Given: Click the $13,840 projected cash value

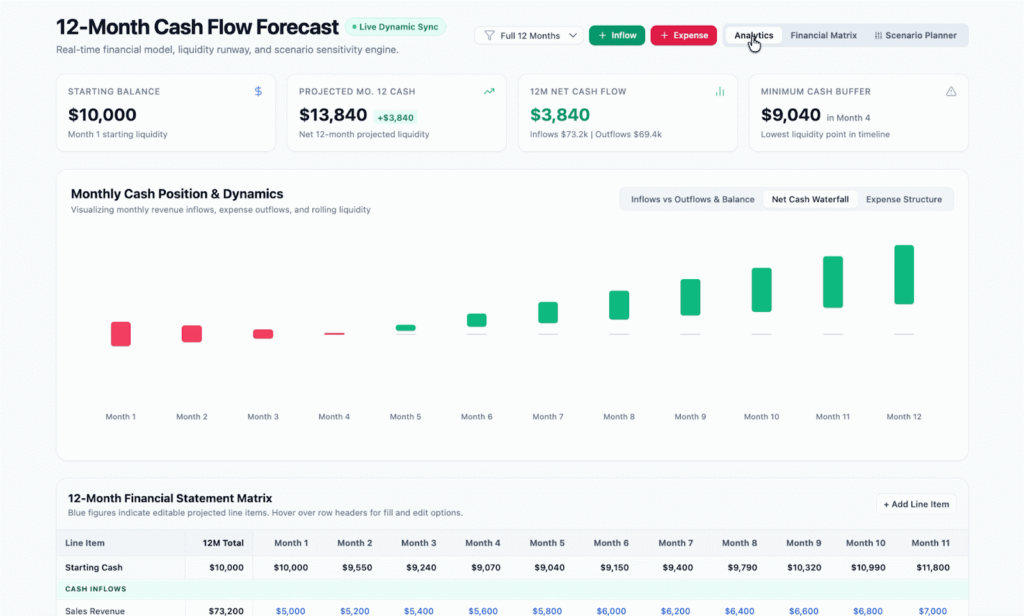Looking at the screenshot, I should pyautogui.click(x=333, y=115).
